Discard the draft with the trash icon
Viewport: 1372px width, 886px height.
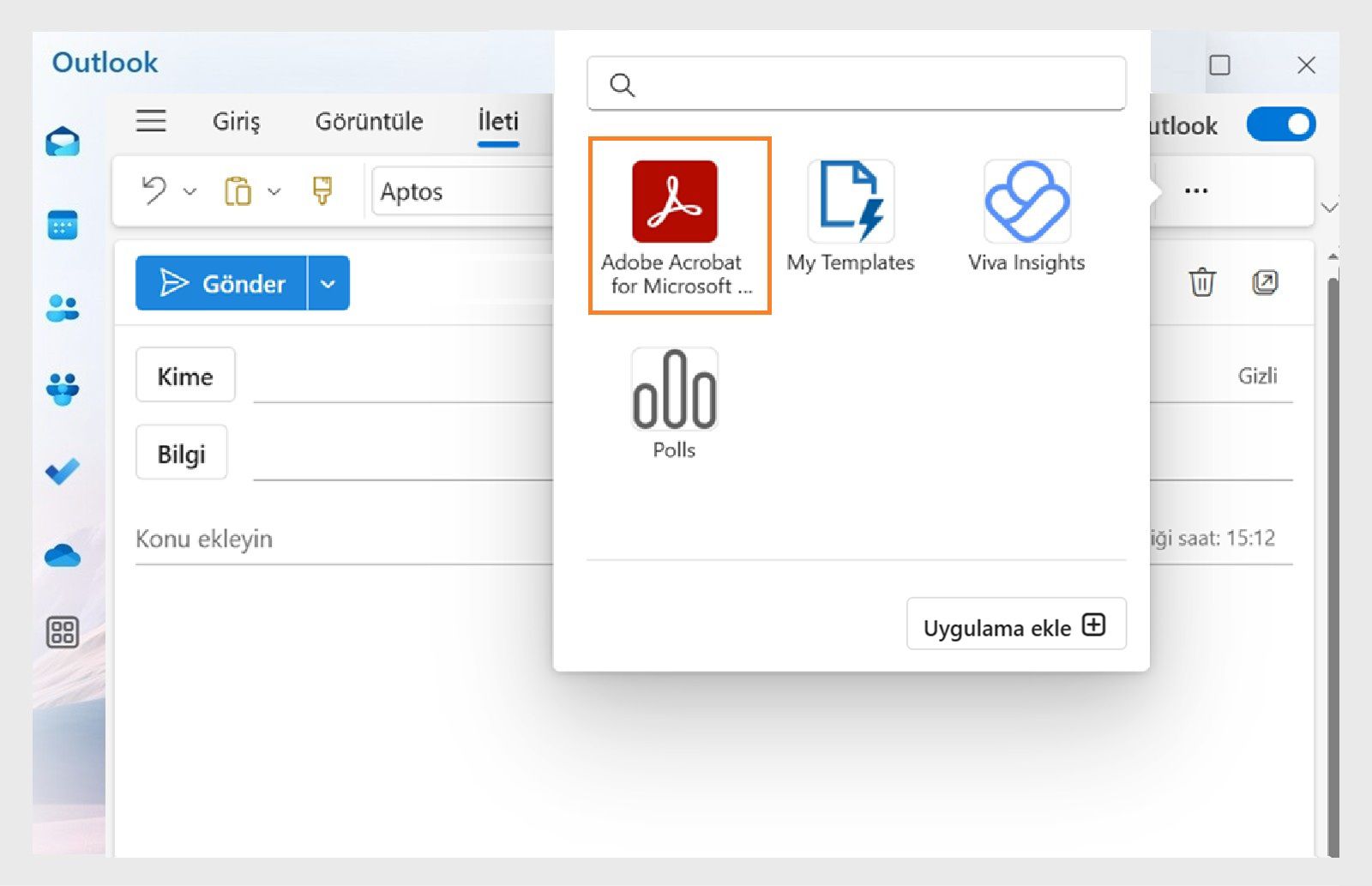point(1203,281)
